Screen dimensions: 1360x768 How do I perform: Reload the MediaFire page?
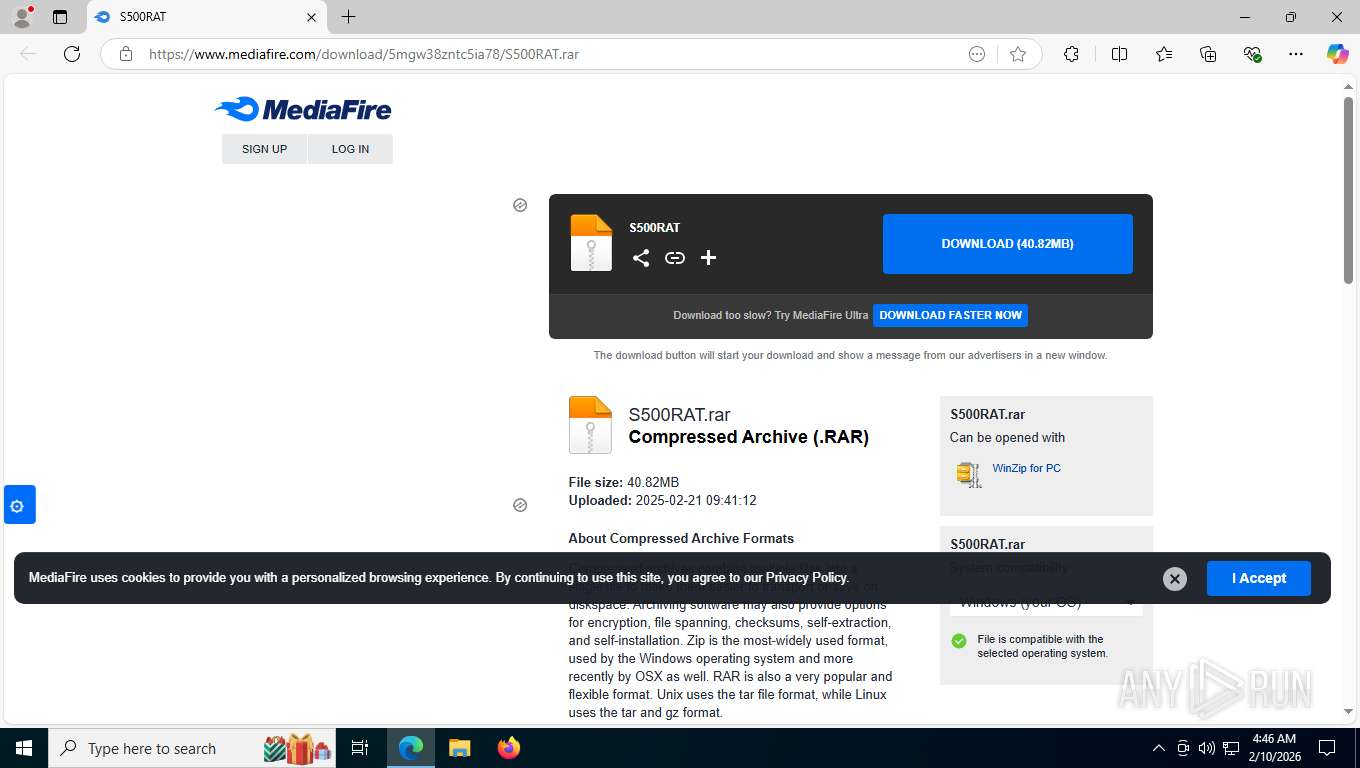point(72,54)
